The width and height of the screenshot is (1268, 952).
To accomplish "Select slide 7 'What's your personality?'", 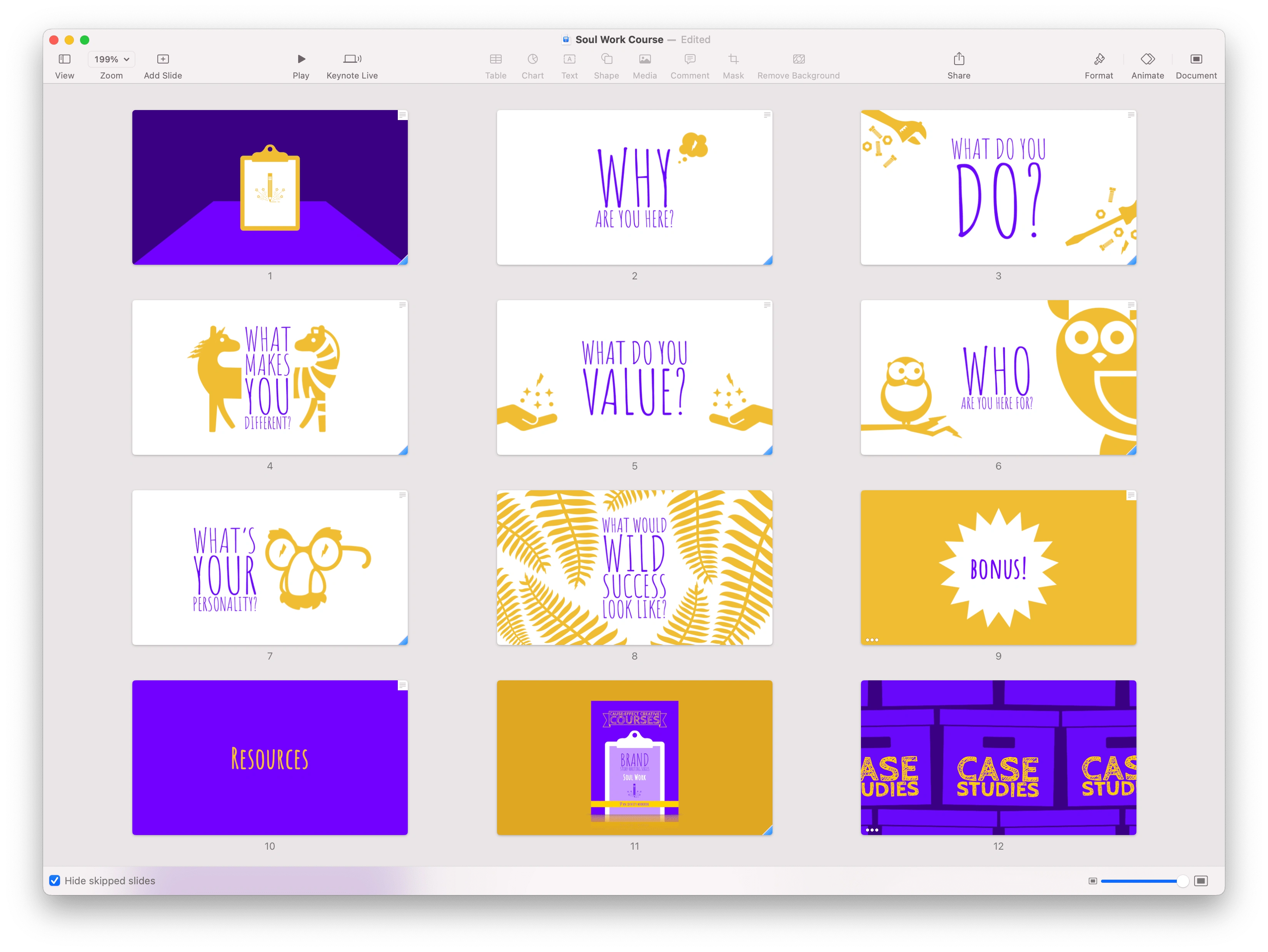I will pos(270,567).
